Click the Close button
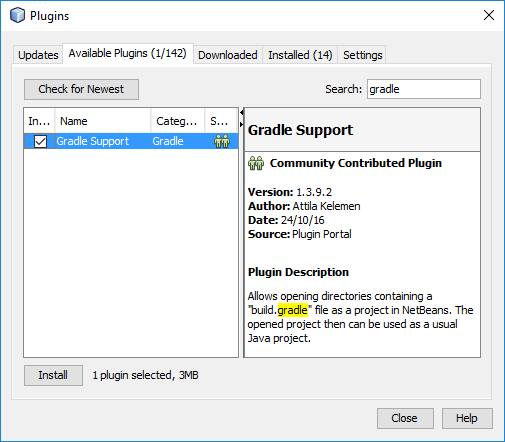The width and height of the screenshot is (505, 442). pyautogui.click(x=405, y=418)
